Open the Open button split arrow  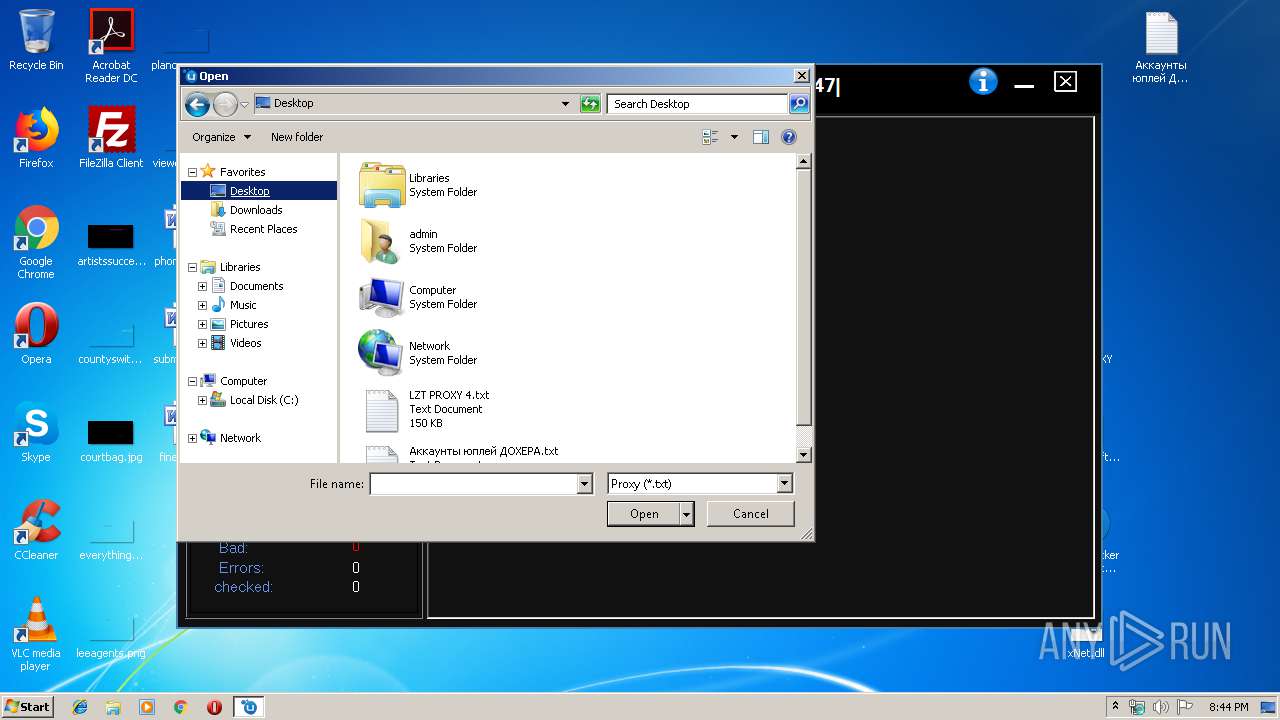[x=686, y=514]
